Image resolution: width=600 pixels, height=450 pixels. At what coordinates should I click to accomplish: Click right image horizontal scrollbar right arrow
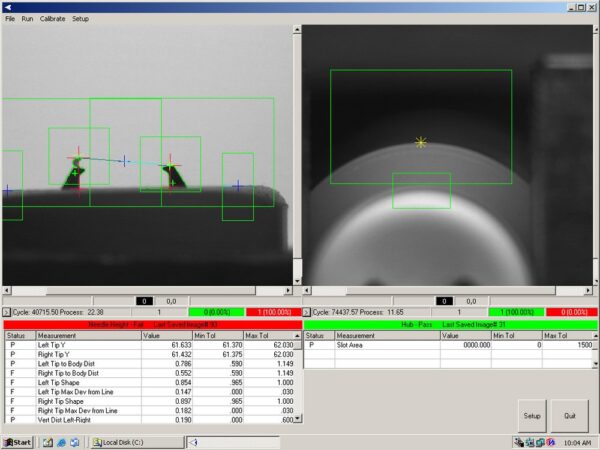click(x=589, y=290)
